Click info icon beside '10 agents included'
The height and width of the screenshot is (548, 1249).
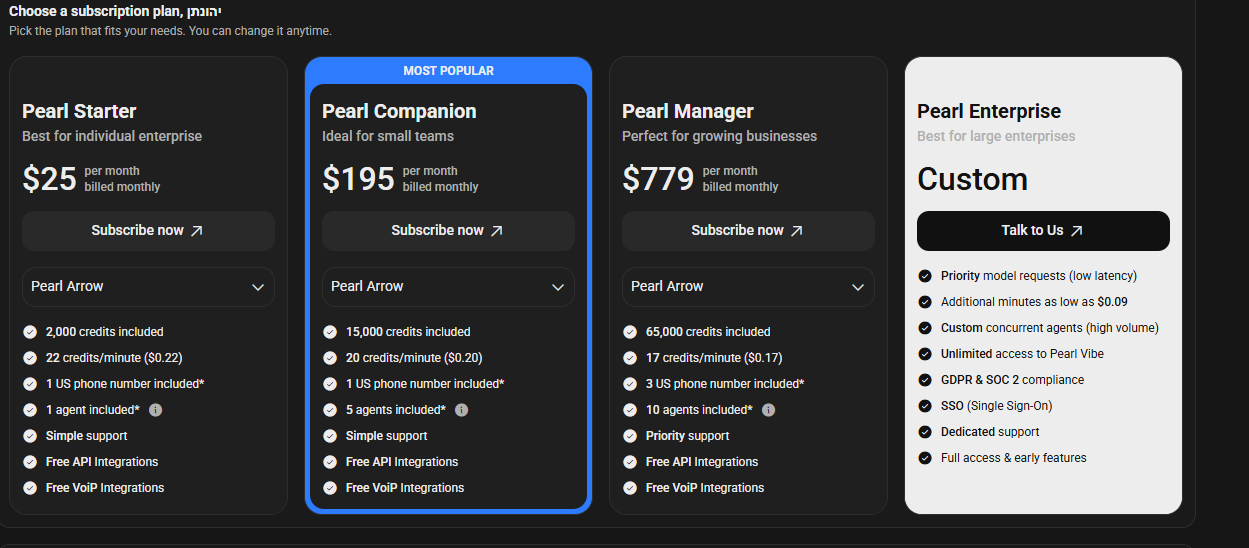click(x=768, y=410)
